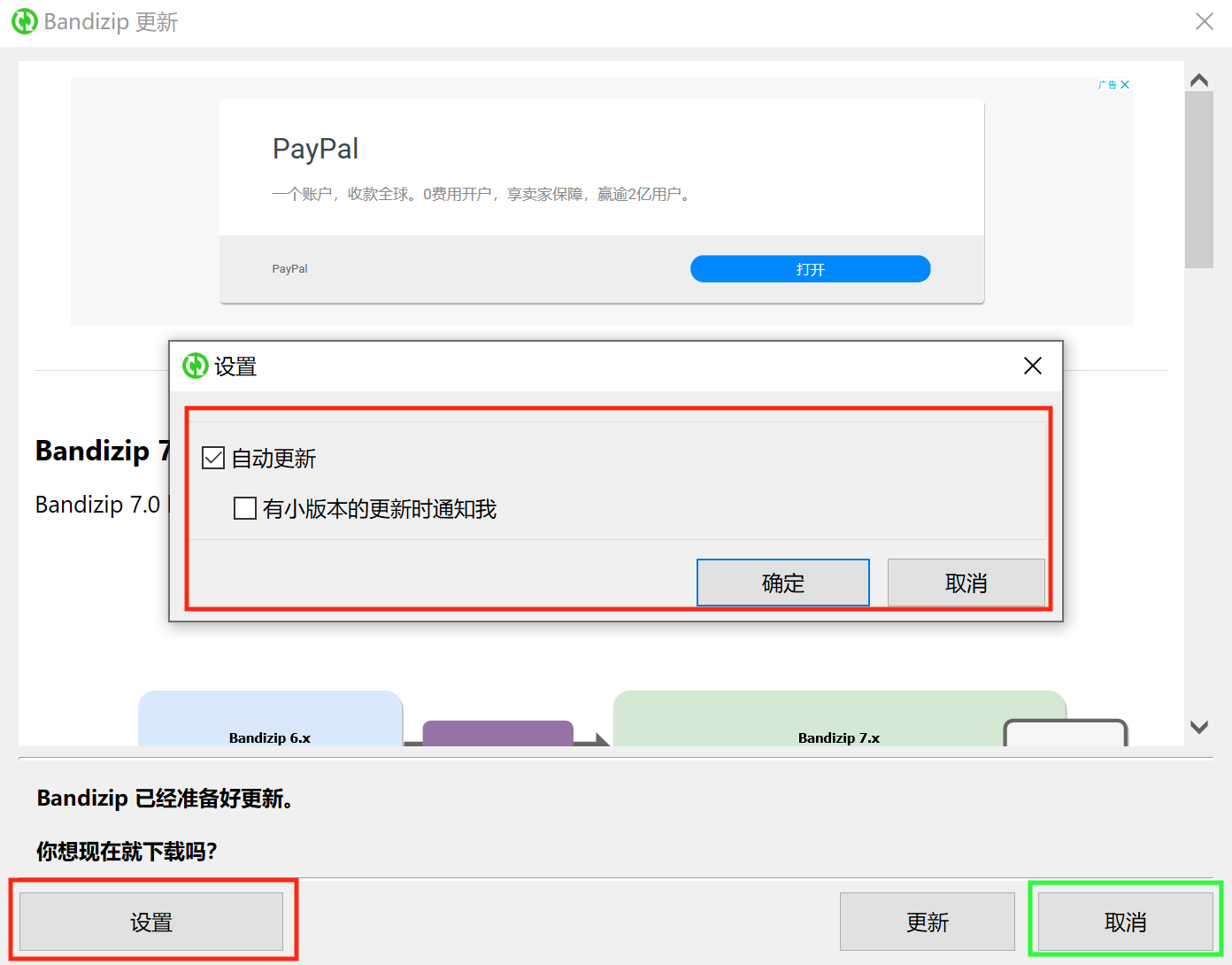Click the 更新 button to download update

(x=928, y=922)
